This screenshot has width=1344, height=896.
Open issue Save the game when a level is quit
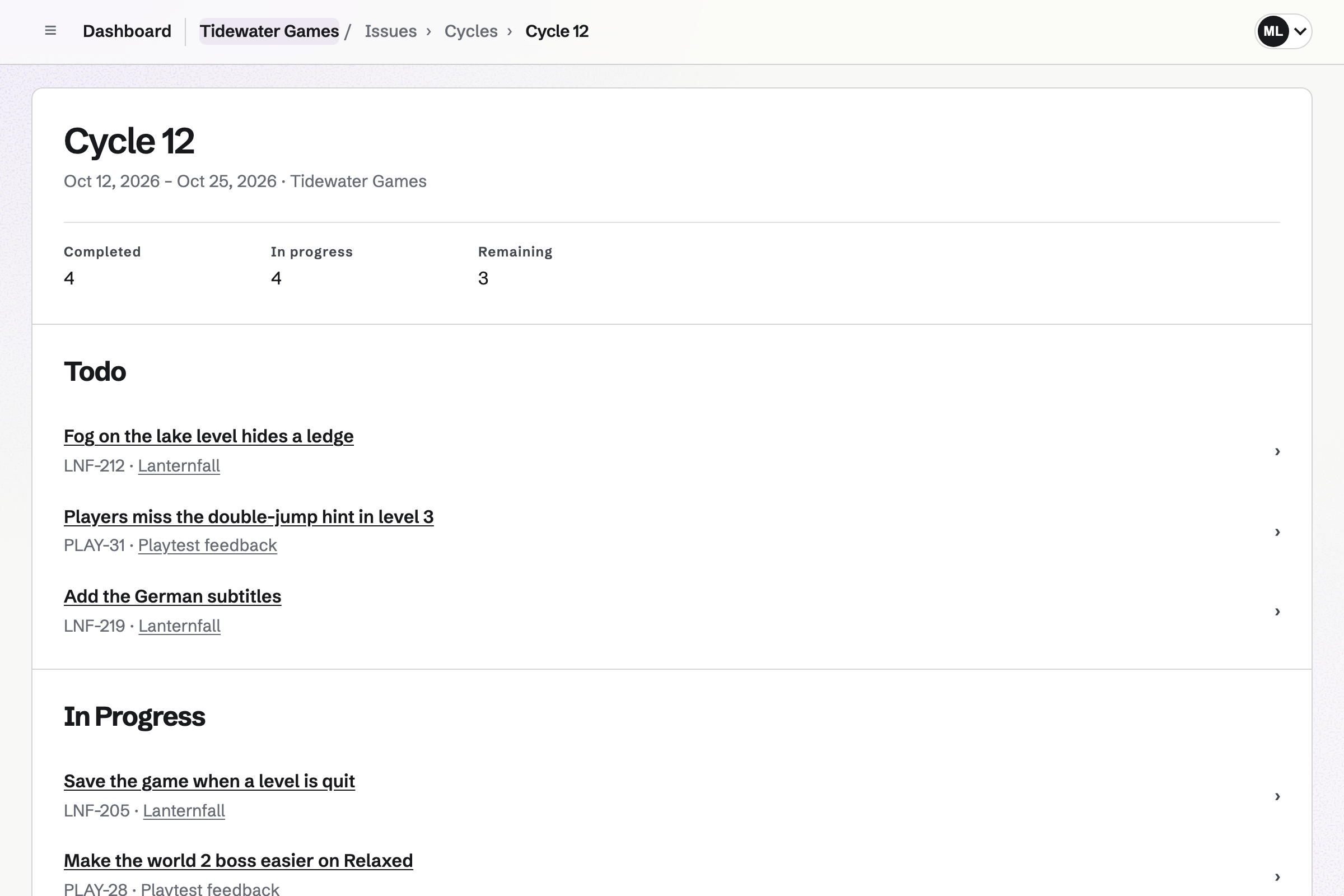tap(209, 781)
